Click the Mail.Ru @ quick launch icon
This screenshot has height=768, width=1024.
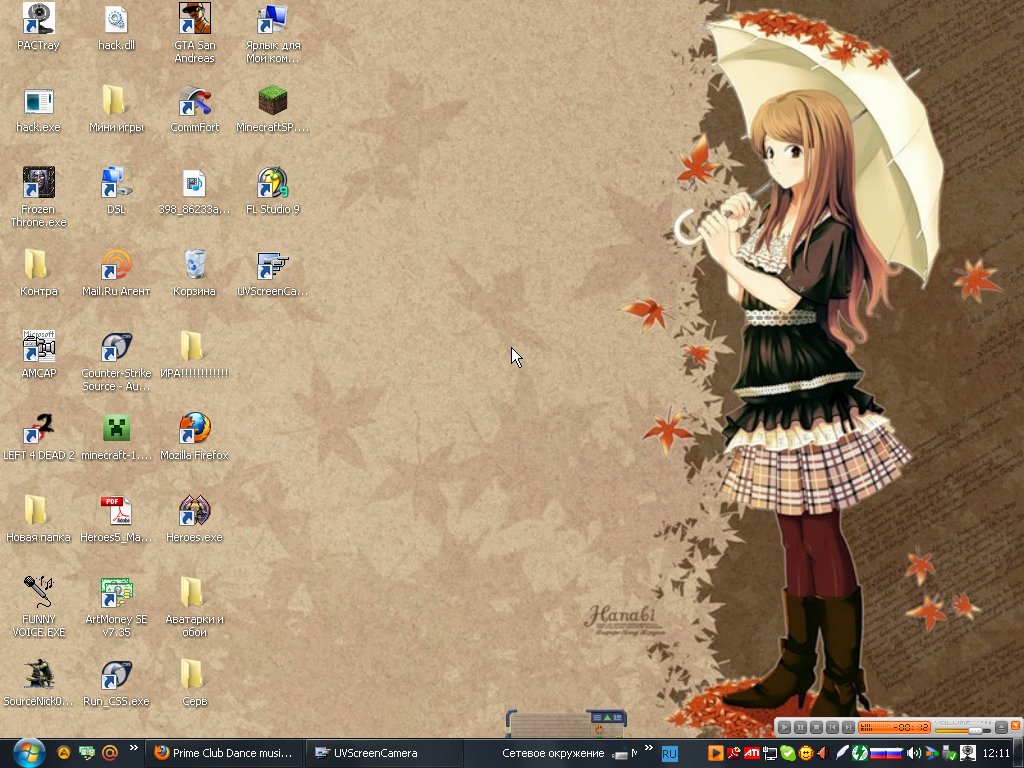[110, 753]
